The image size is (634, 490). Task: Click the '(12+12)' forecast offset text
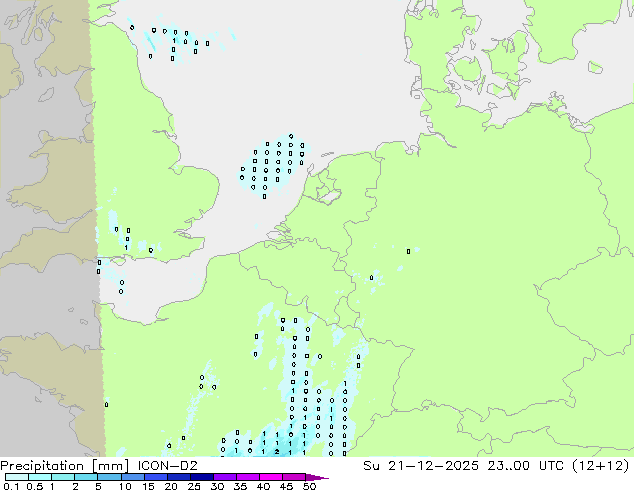(600, 466)
